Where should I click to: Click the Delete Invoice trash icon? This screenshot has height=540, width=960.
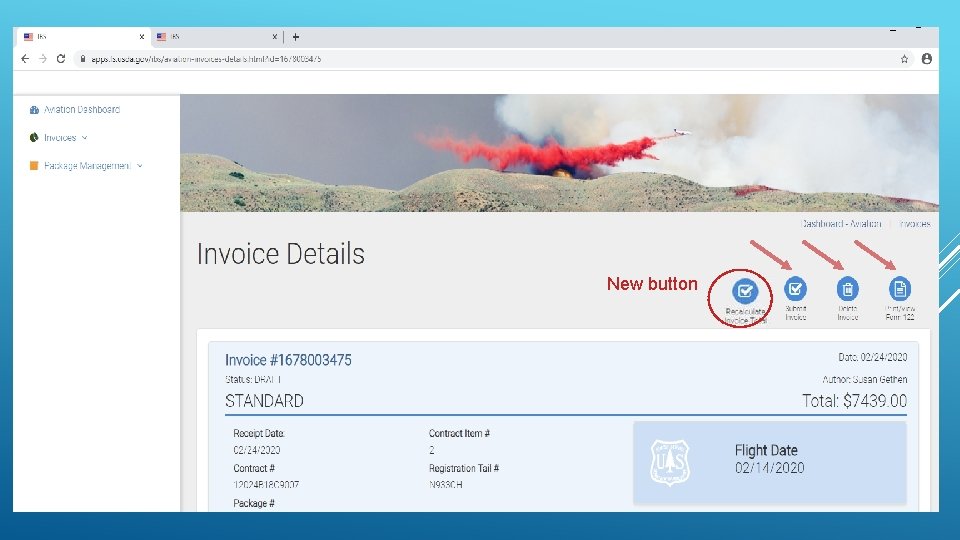coord(847,288)
